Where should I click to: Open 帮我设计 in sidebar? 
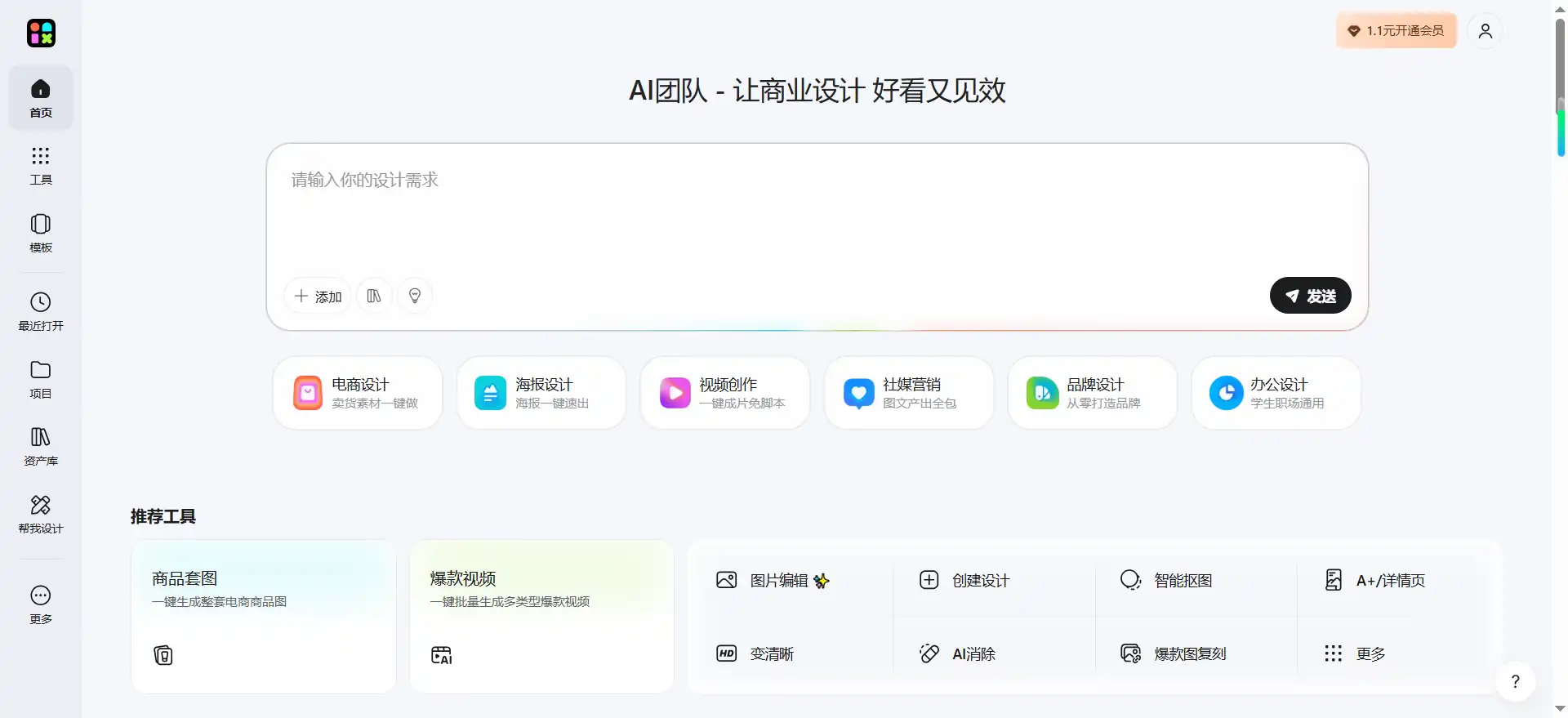tap(41, 515)
